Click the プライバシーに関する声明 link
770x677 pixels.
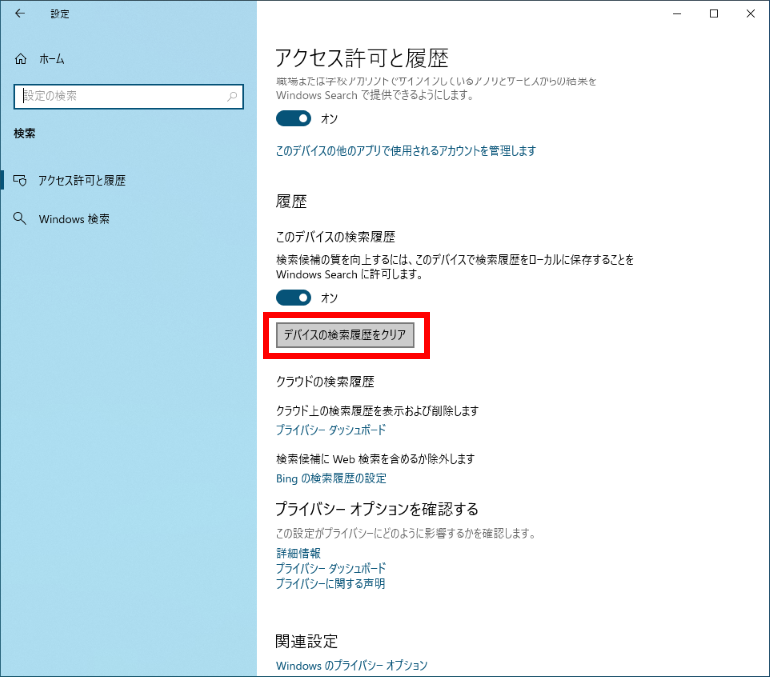coord(331,583)
